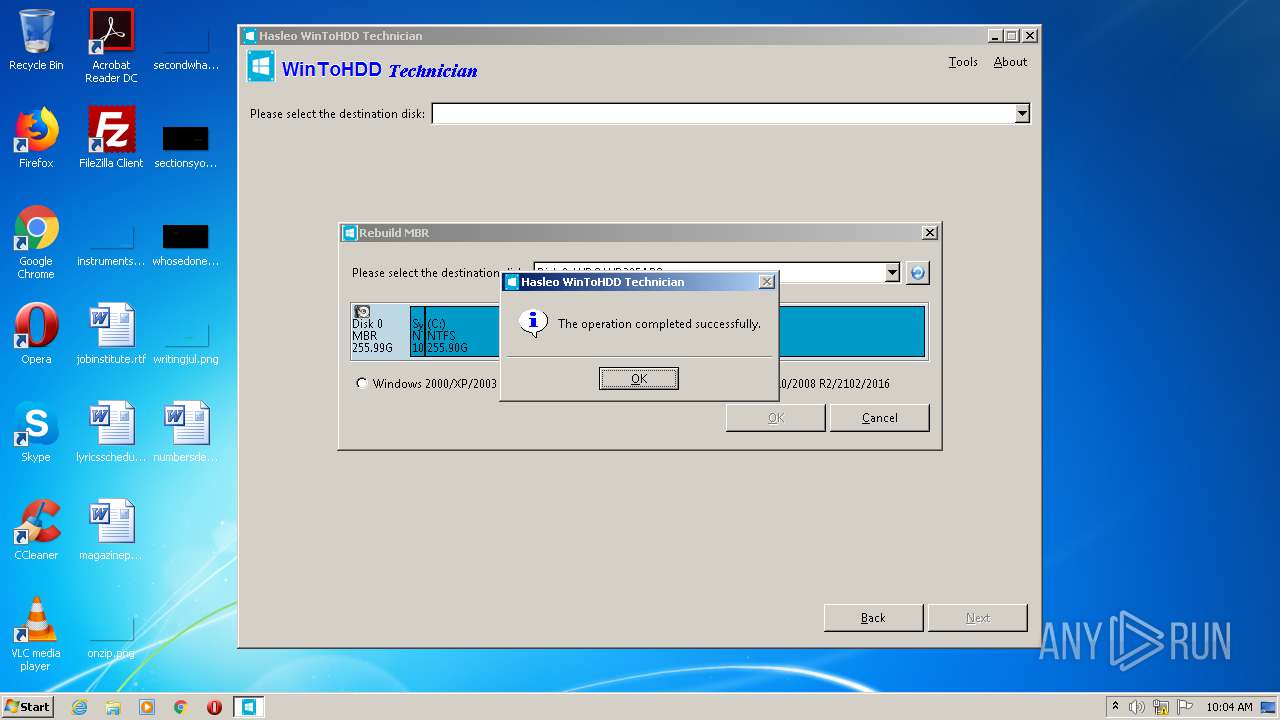
Task: Show hidden system tray icons
Action: [x=1115, y=707]
